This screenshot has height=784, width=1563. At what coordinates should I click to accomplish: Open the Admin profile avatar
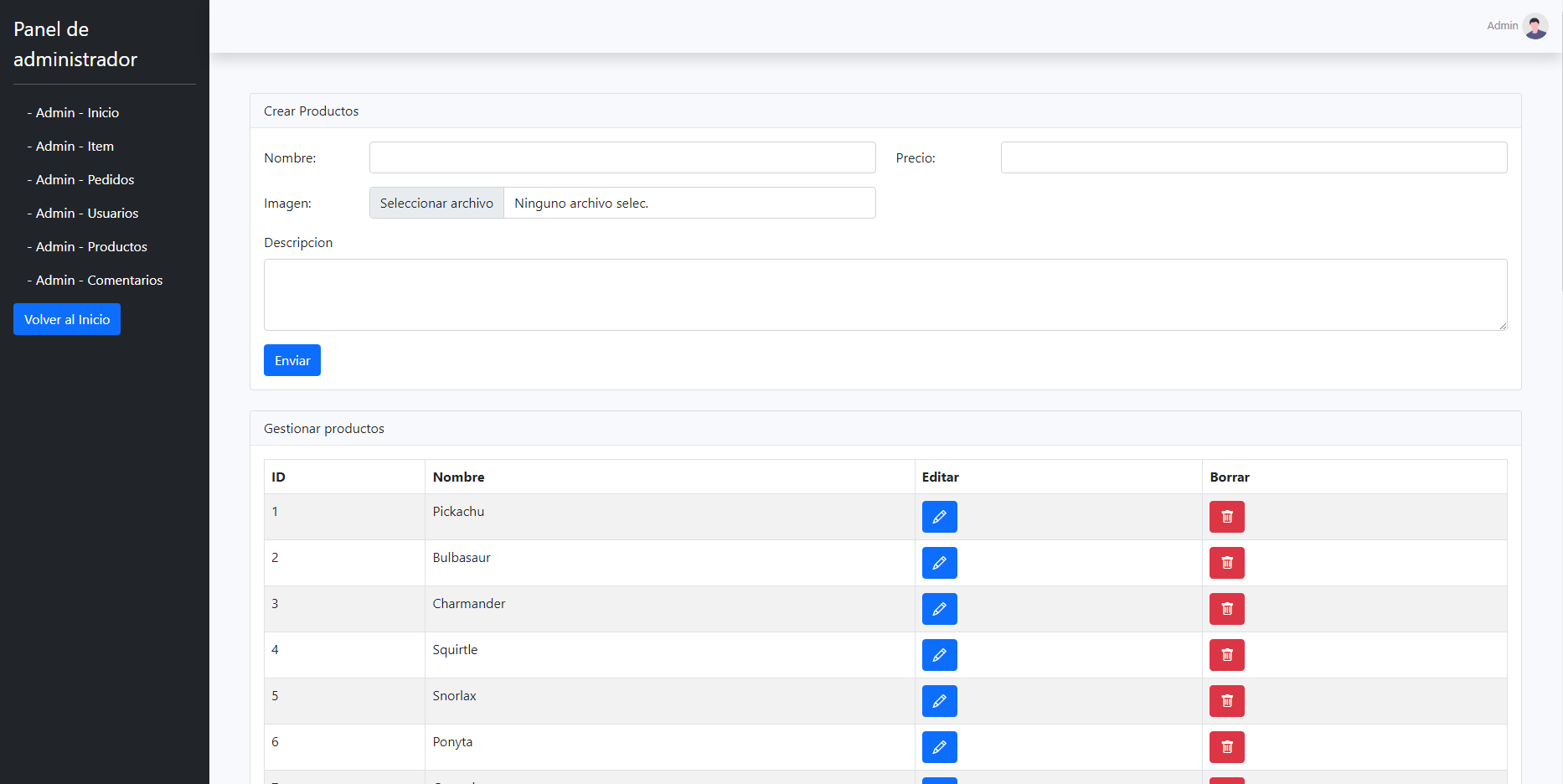click(1535, 26)
